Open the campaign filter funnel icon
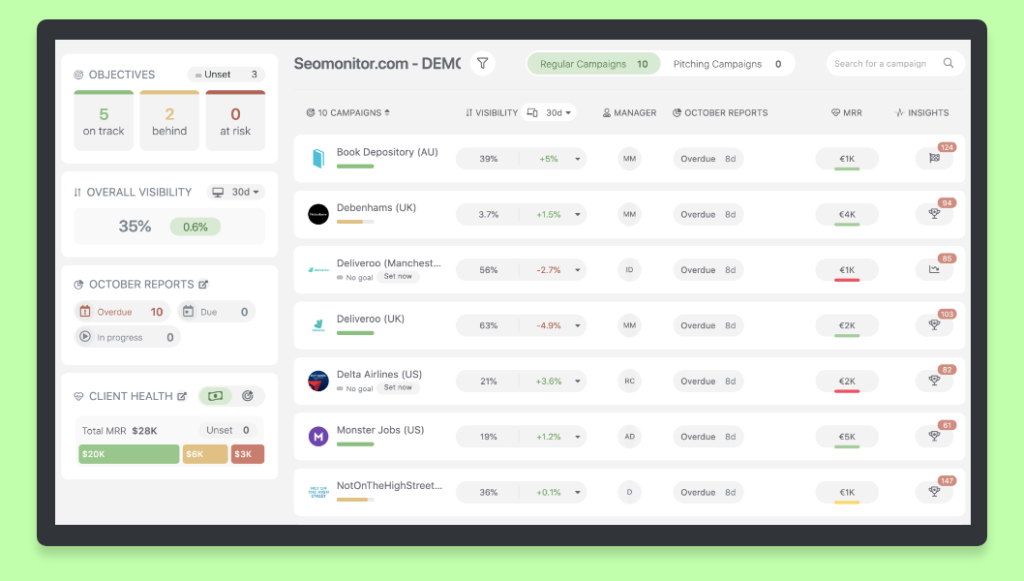 483,64
